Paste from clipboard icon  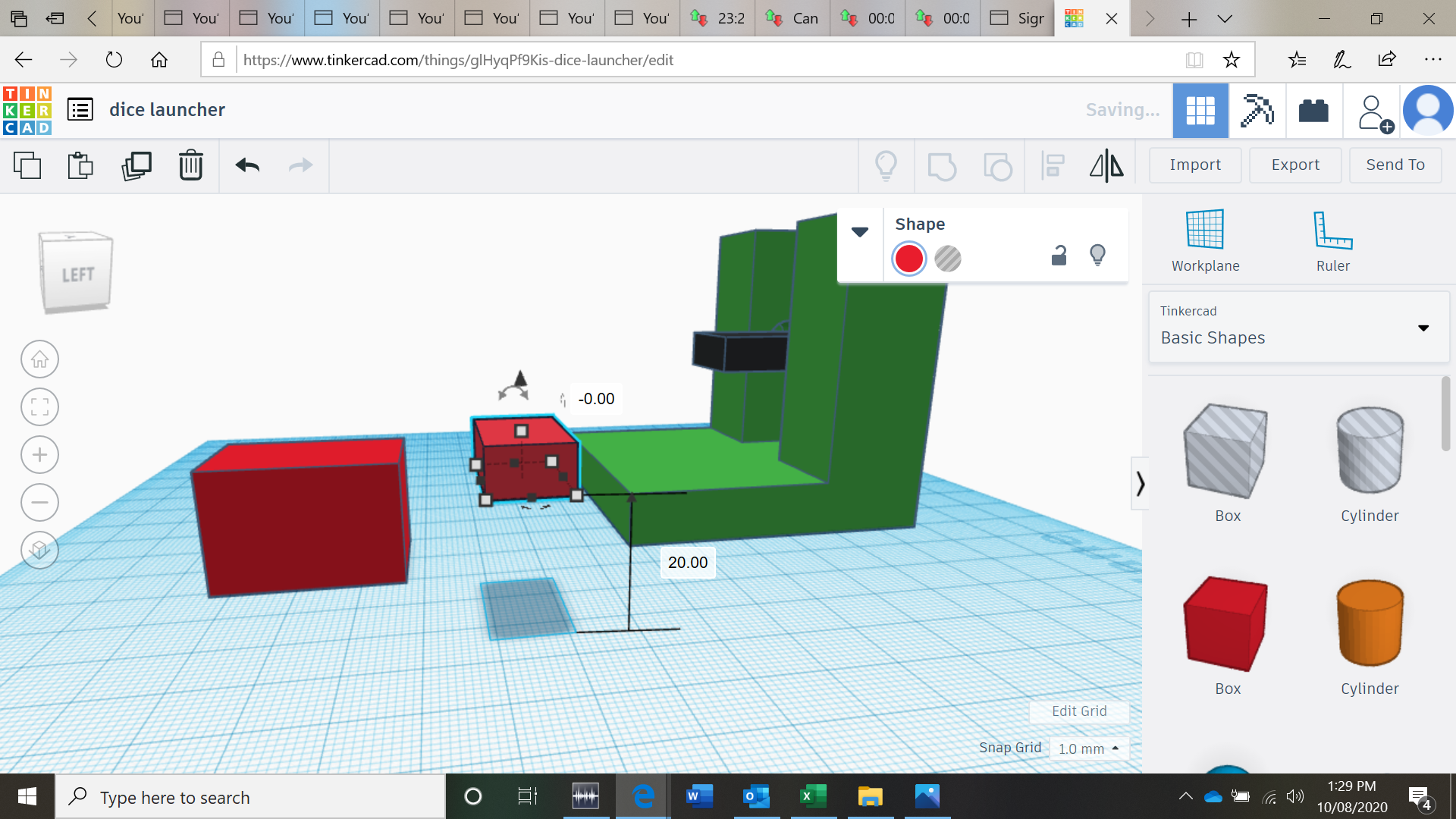pyautogui.click(x=80, y=165)
